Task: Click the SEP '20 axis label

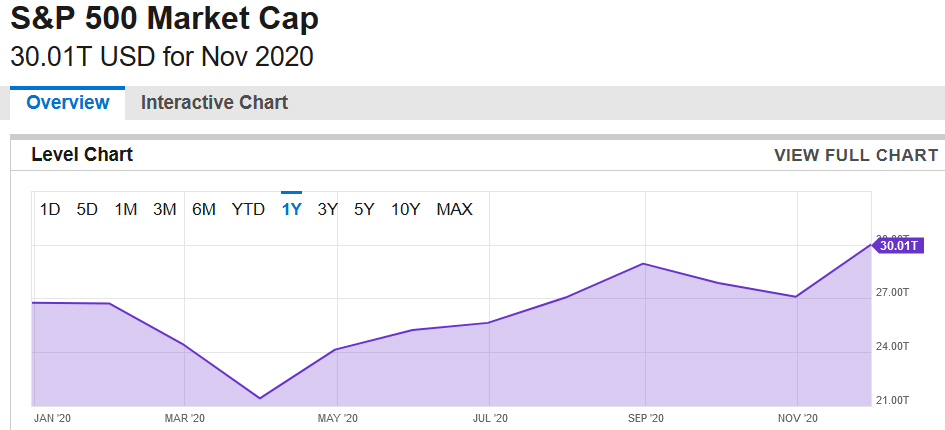Action: 645,418
